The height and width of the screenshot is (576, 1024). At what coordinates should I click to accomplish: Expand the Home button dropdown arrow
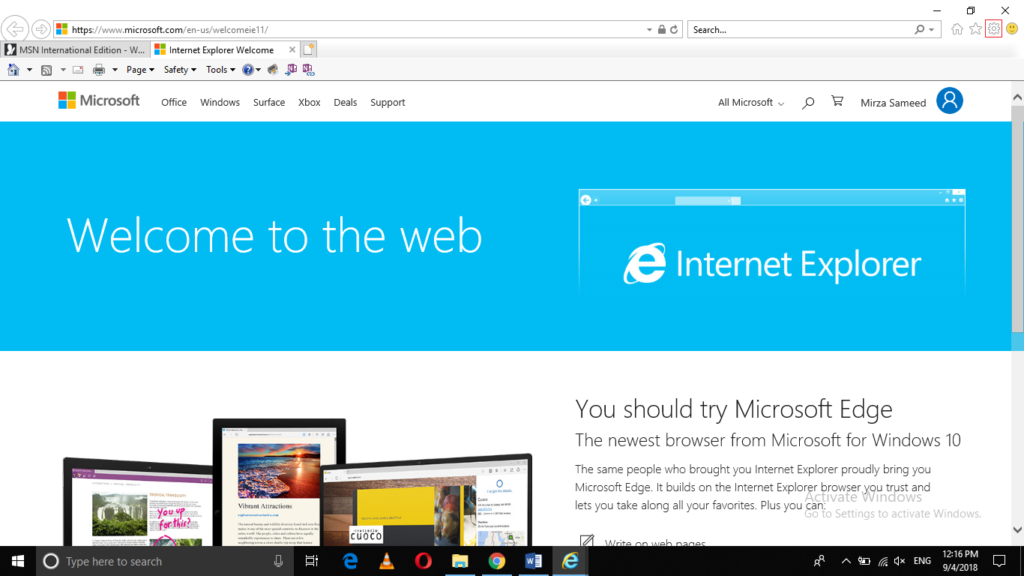point(29,69)
